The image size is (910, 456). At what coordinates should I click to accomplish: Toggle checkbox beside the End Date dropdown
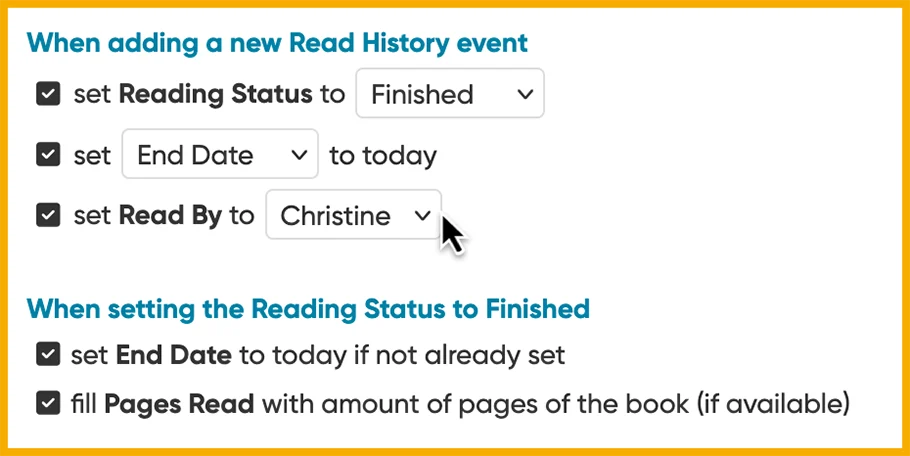tap(48, 155)
